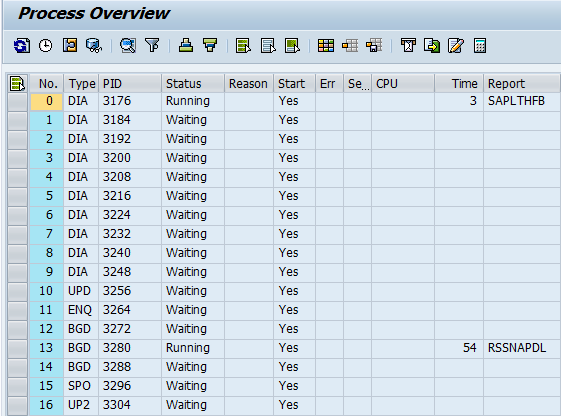This screenshot has width=561, height=416.
Task: Sort rows in descending order
Action: click(210, 46)
